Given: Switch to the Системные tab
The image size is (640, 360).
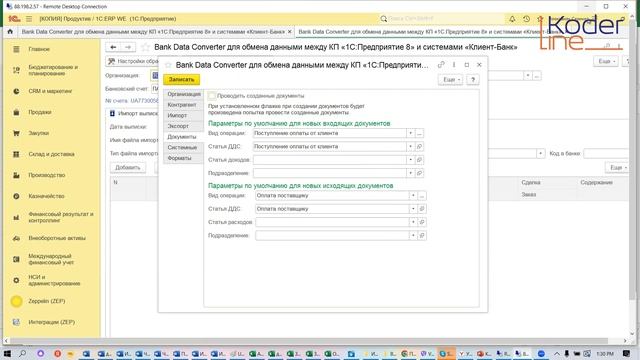Looking at the screenshot, I should coord(184,147).
